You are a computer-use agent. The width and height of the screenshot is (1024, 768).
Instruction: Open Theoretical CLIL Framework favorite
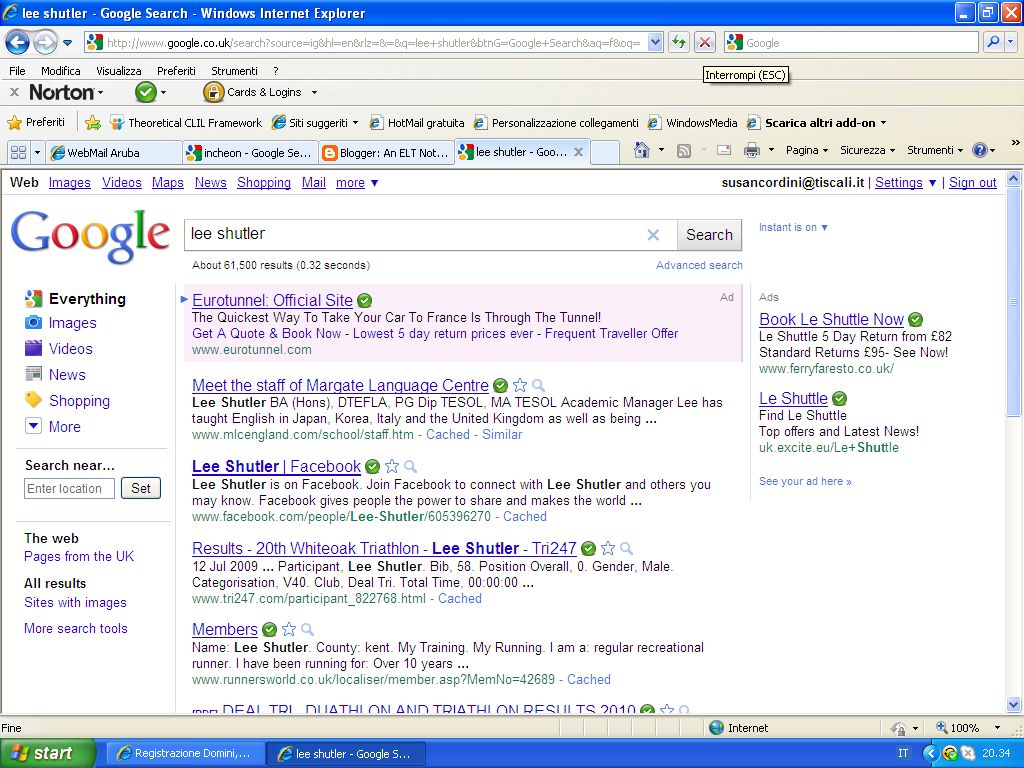[x=186, y=123]
